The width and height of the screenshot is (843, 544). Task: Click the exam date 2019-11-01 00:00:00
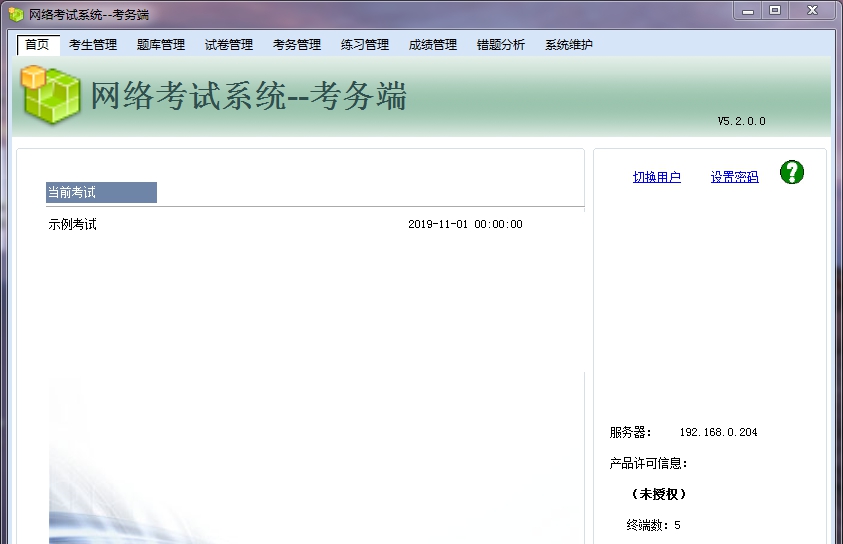(x=465, y=224)
